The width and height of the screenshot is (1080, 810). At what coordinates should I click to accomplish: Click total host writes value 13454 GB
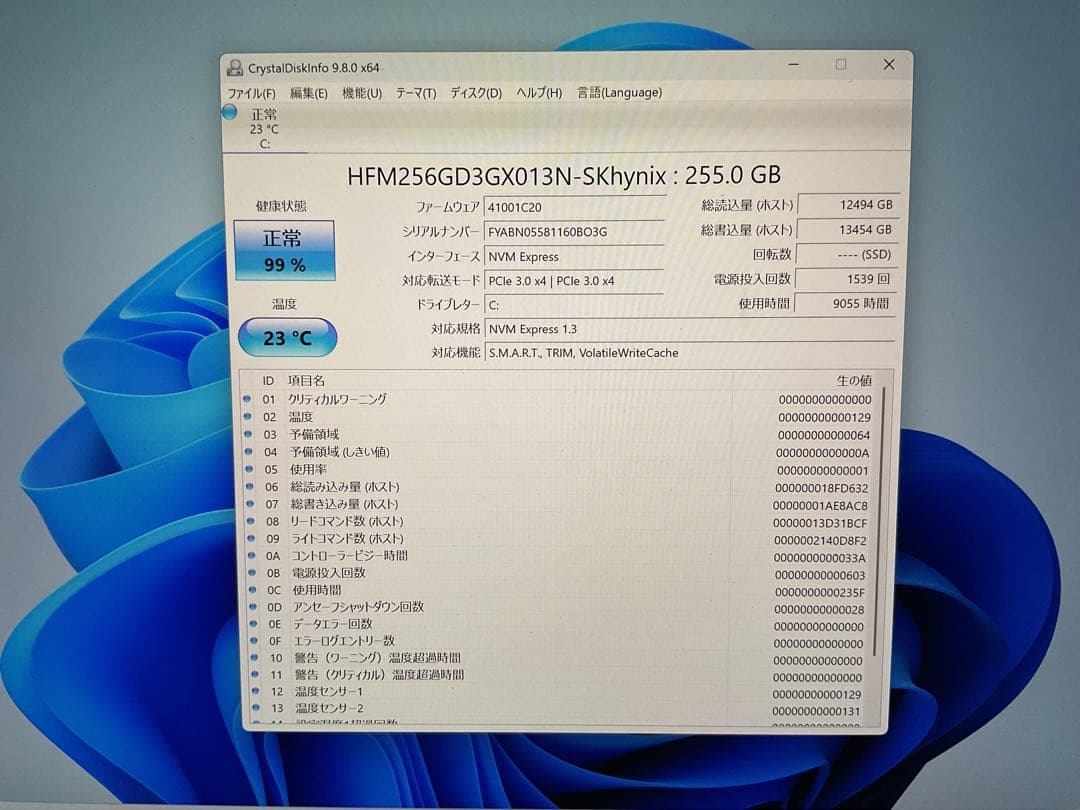[x=847, y=229]
